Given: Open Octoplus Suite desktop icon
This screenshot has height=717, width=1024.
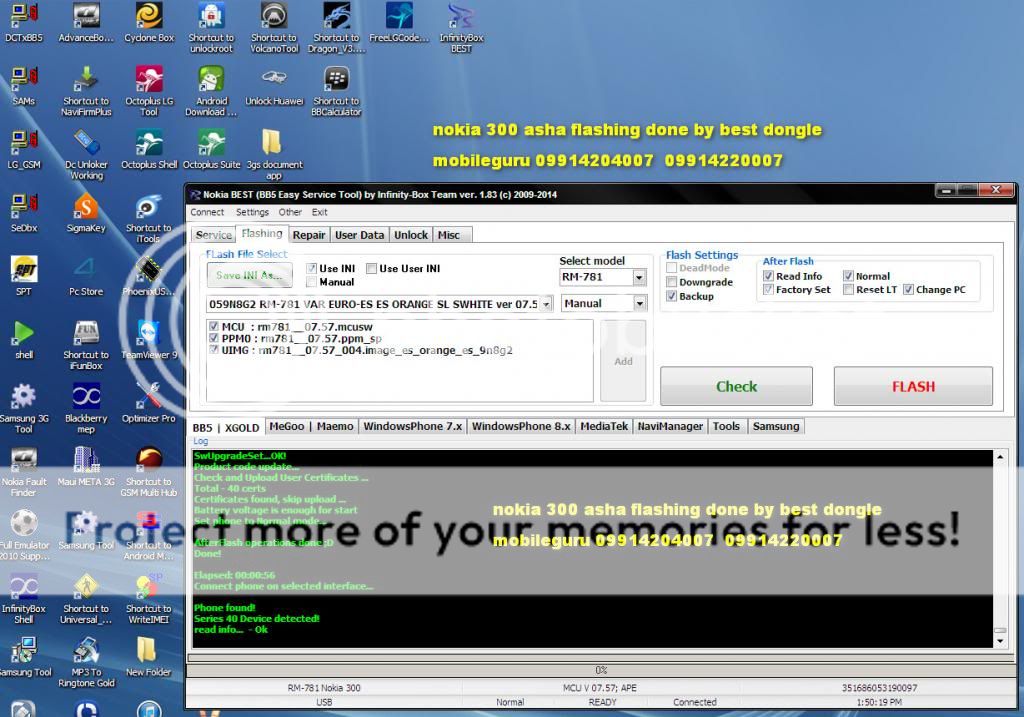Looking at the screenshot, I should (x=211, y=150).
